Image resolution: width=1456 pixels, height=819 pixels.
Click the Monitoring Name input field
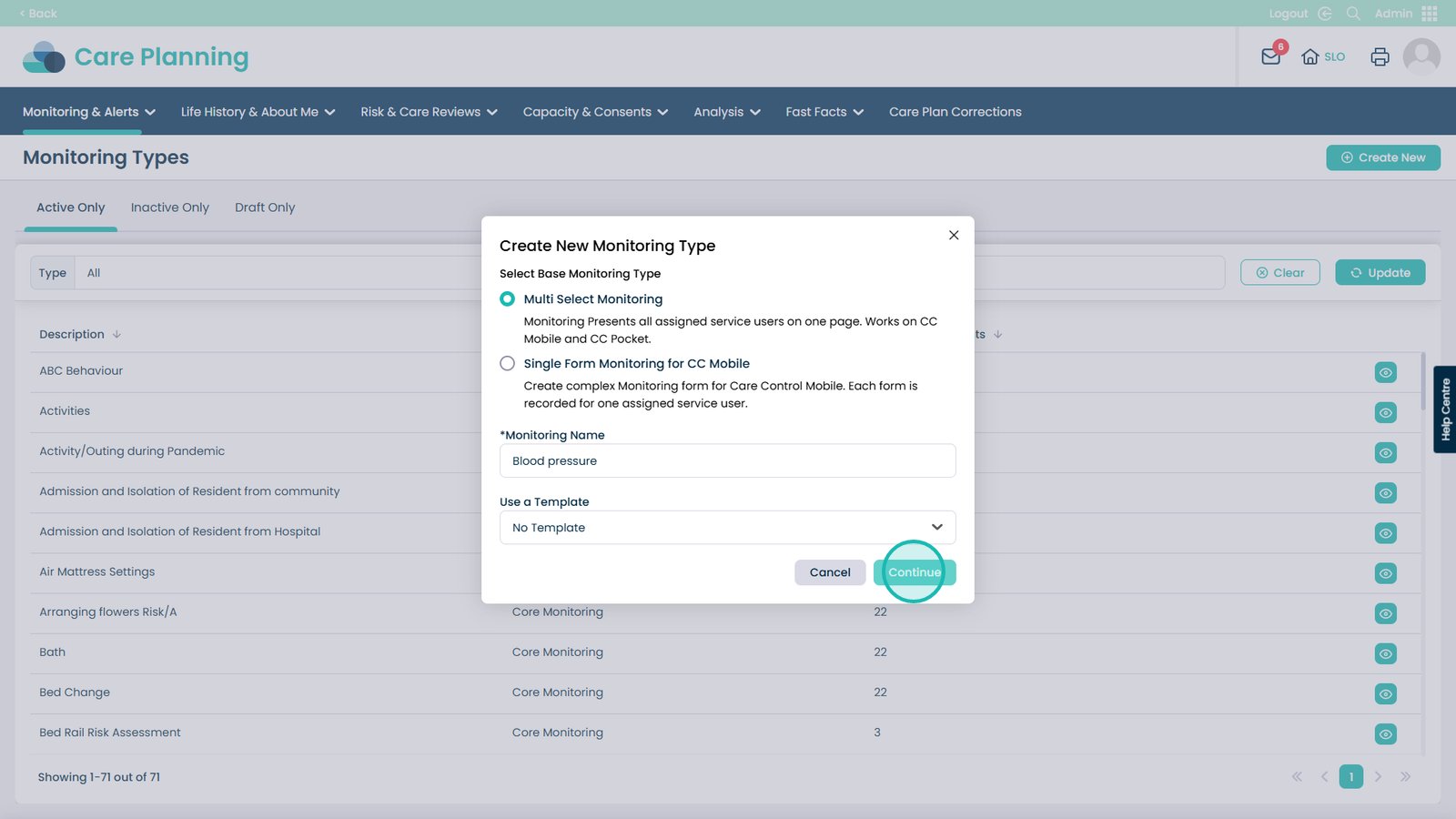[727, 461]
